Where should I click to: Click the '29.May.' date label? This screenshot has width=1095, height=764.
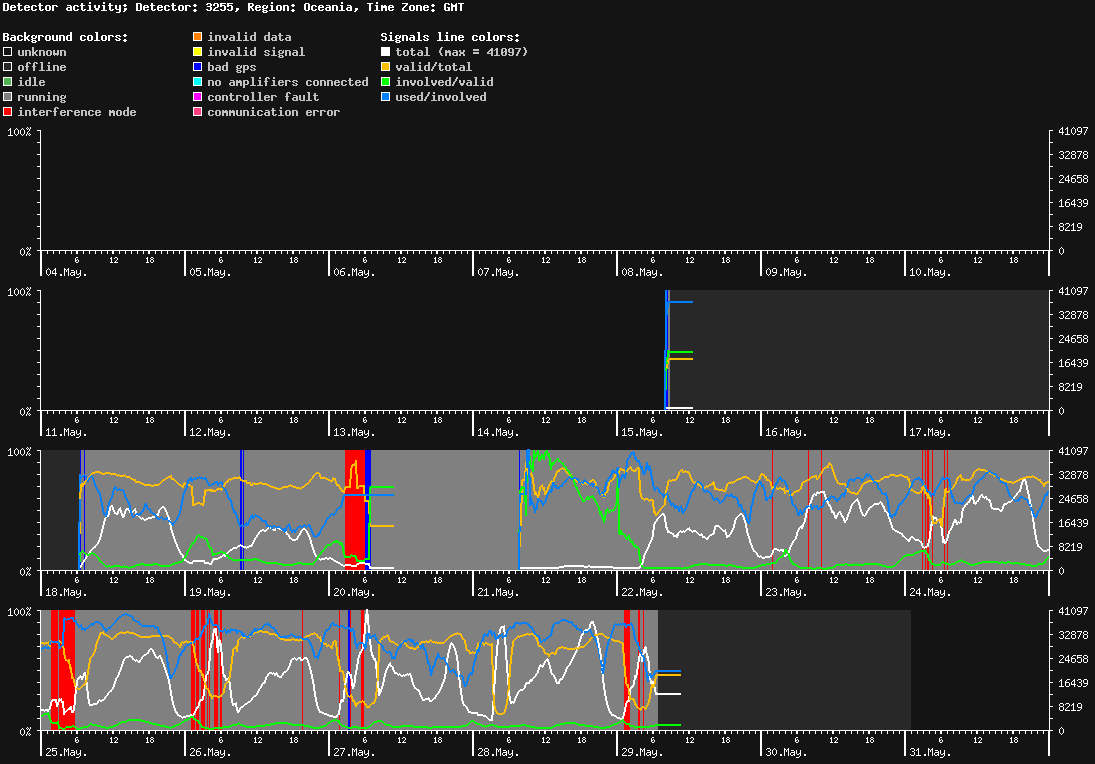[642, 752]
